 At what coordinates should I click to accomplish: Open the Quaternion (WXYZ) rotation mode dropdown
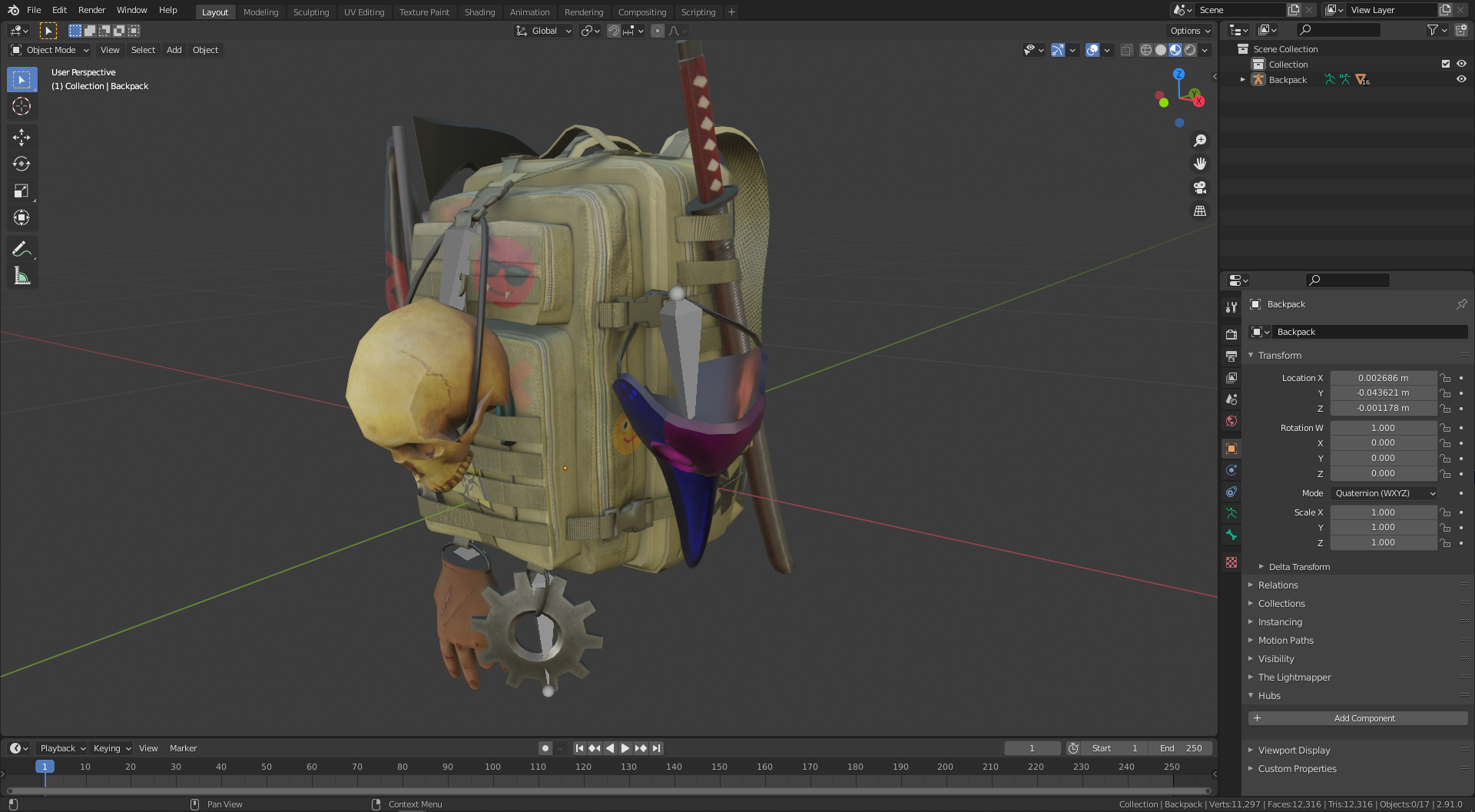tap(1383, 492)
